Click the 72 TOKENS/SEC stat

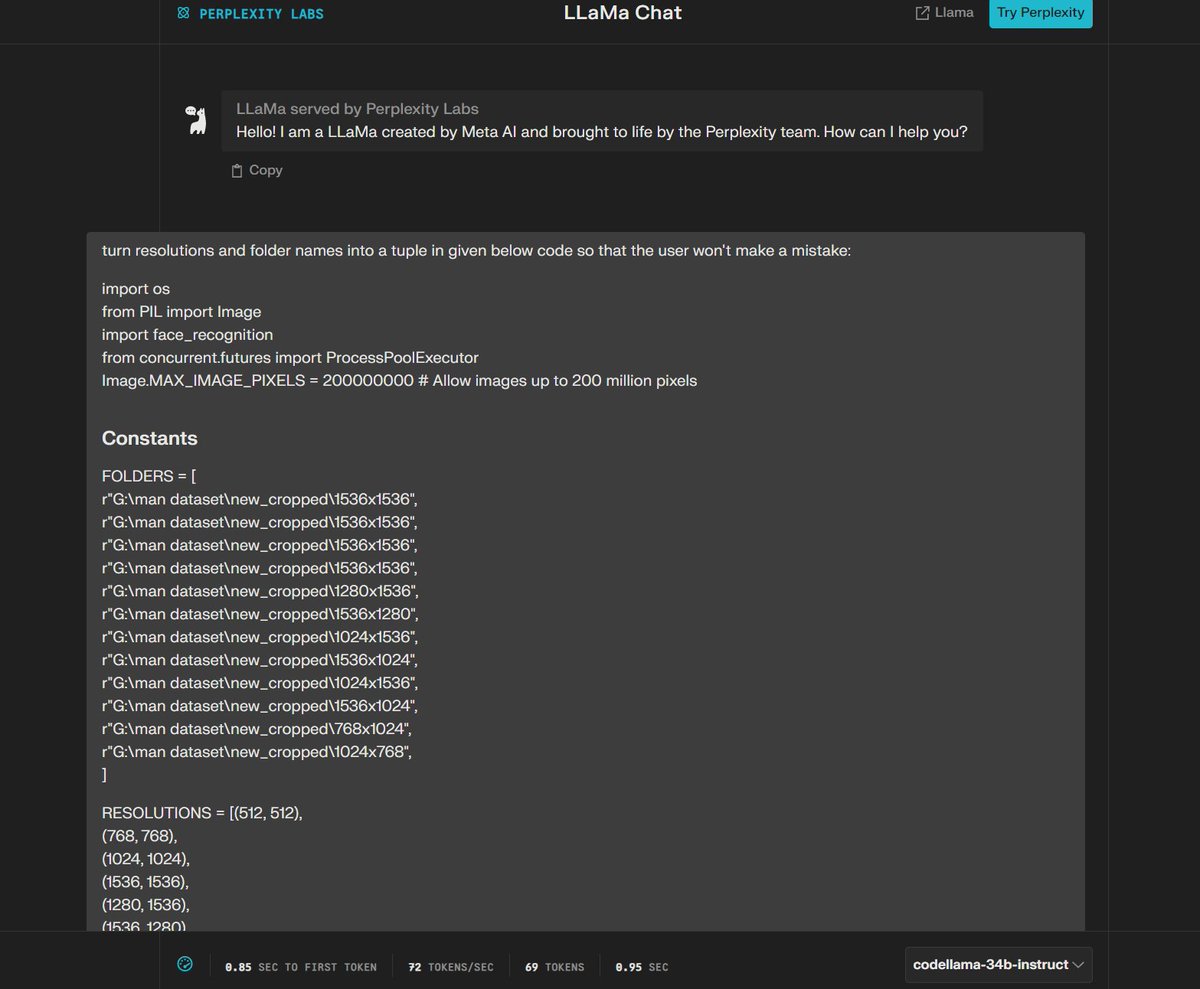coord(450,967)
